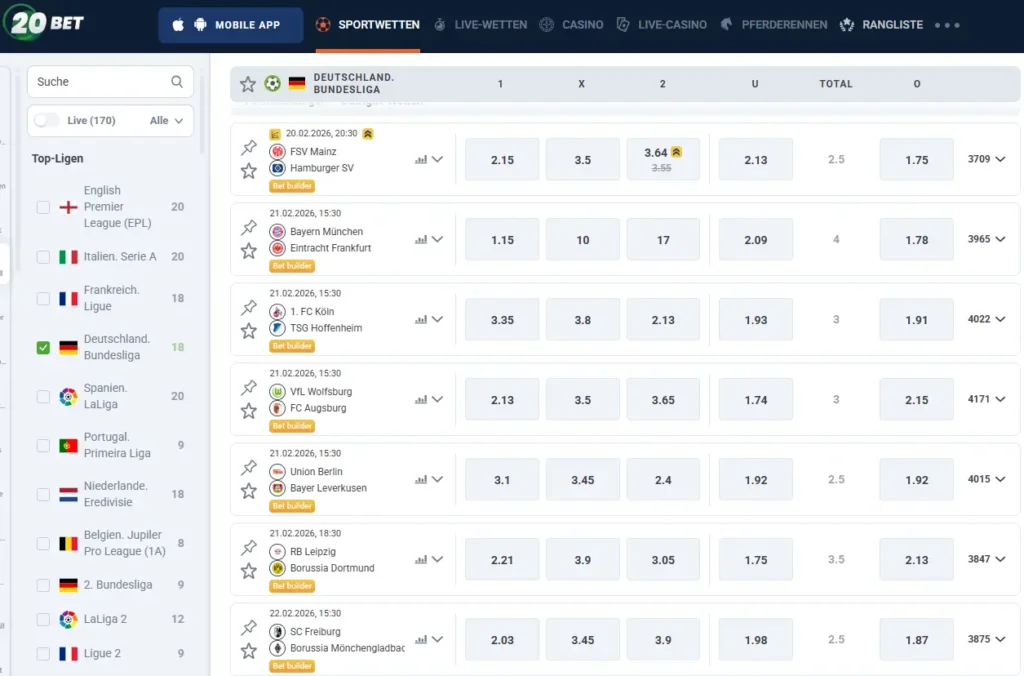Check the Spanien. LaLiga checkbox
1024x676 pixels.
43,396
